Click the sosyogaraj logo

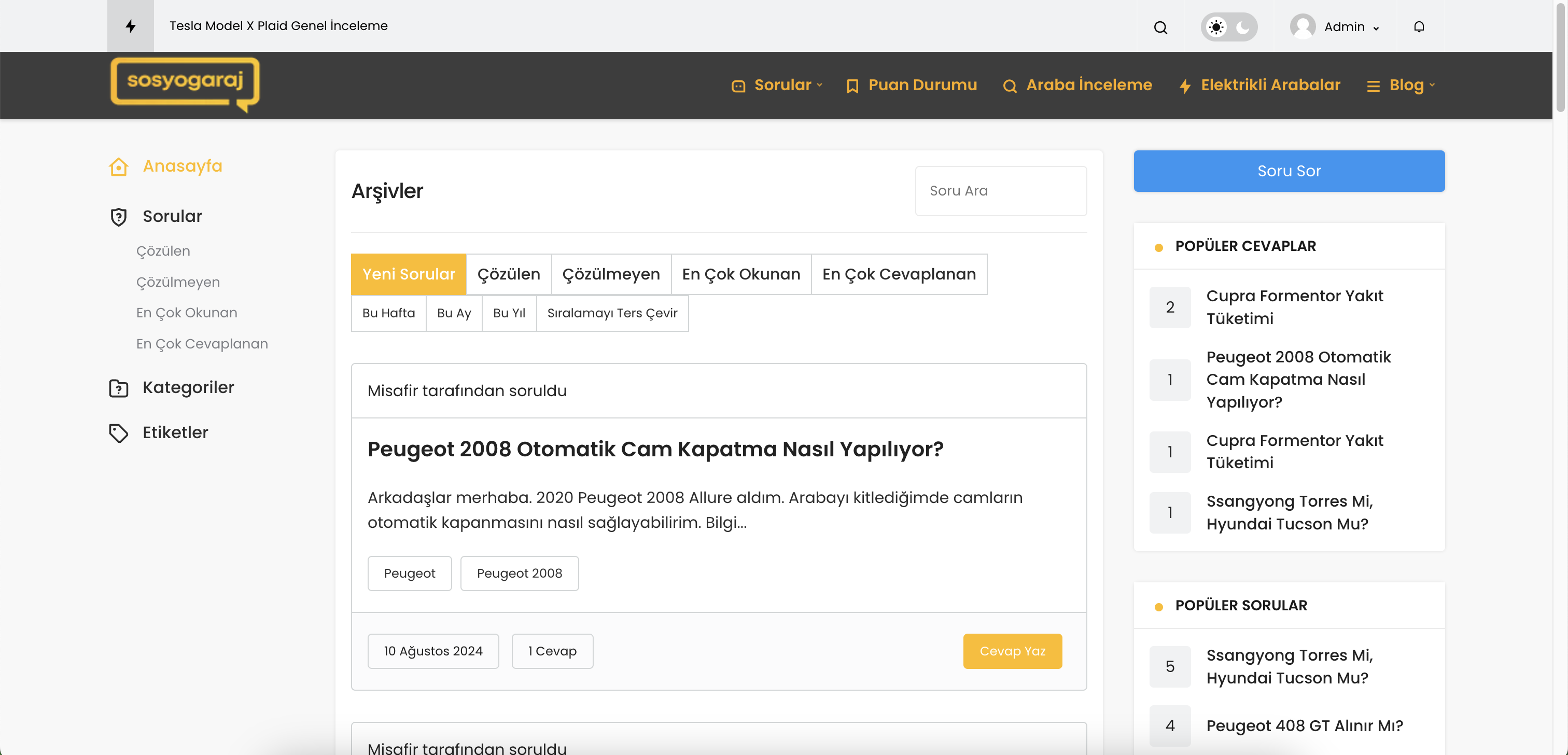[185, 85]
